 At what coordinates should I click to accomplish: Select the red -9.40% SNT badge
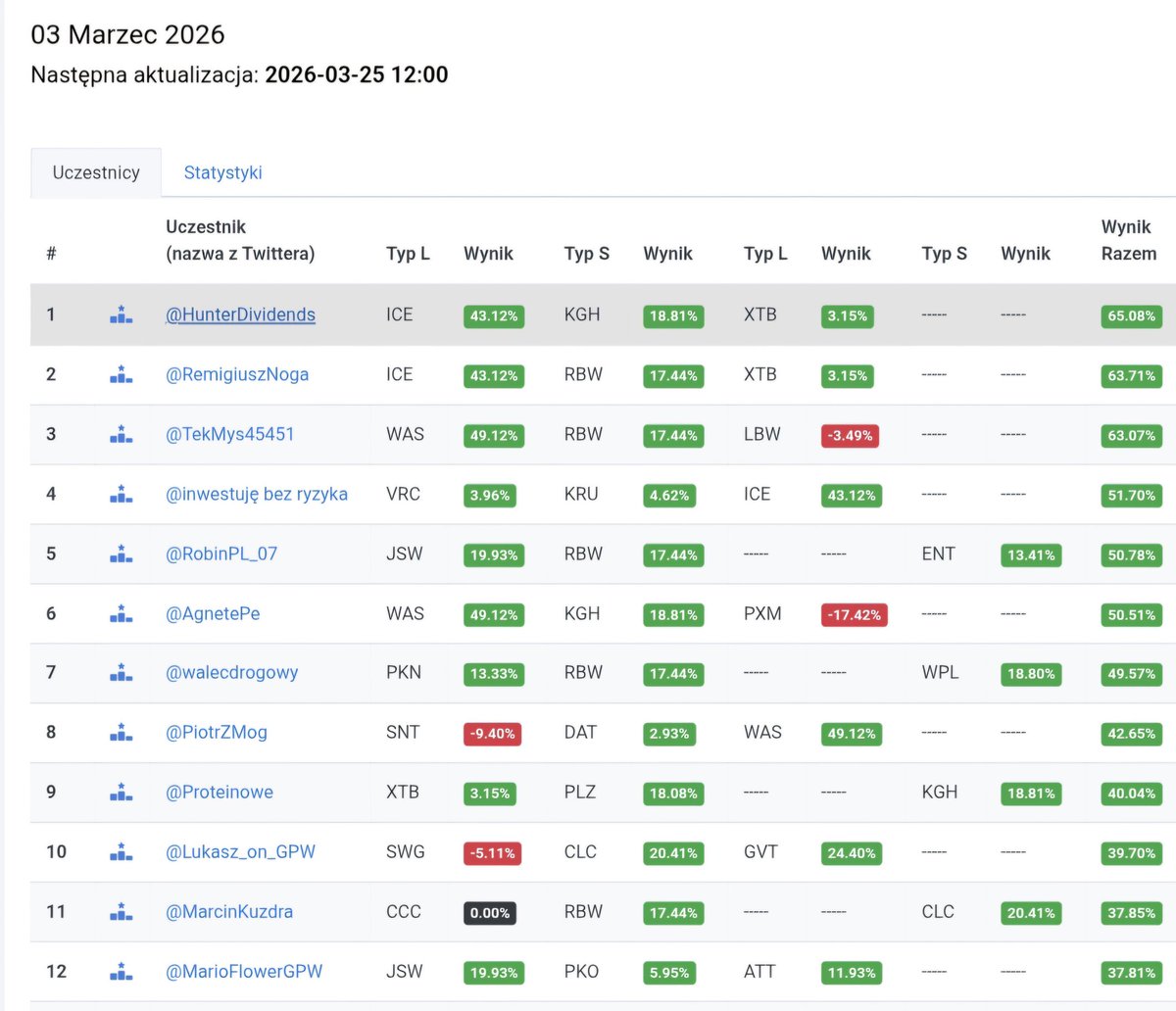(493, 733)
